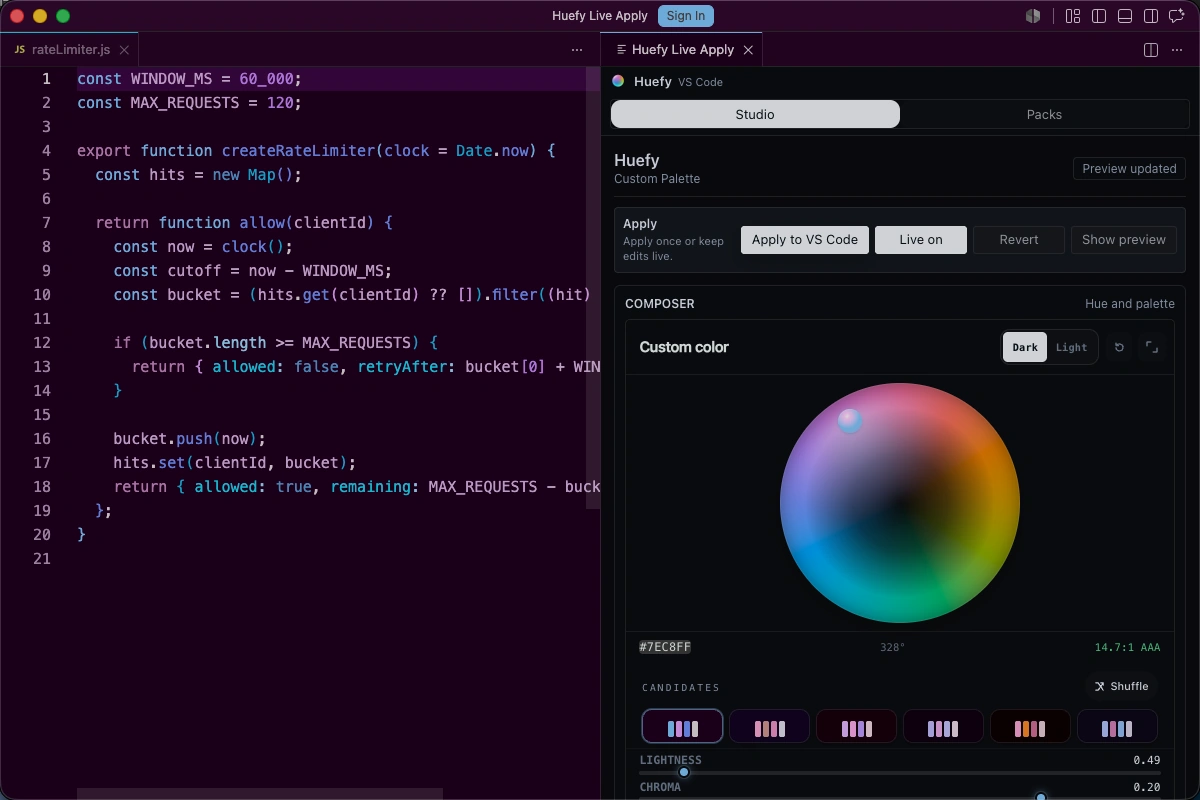Open More Actions for the rateLimiter.js group
1200x800 pixels.
pos(577,50)
